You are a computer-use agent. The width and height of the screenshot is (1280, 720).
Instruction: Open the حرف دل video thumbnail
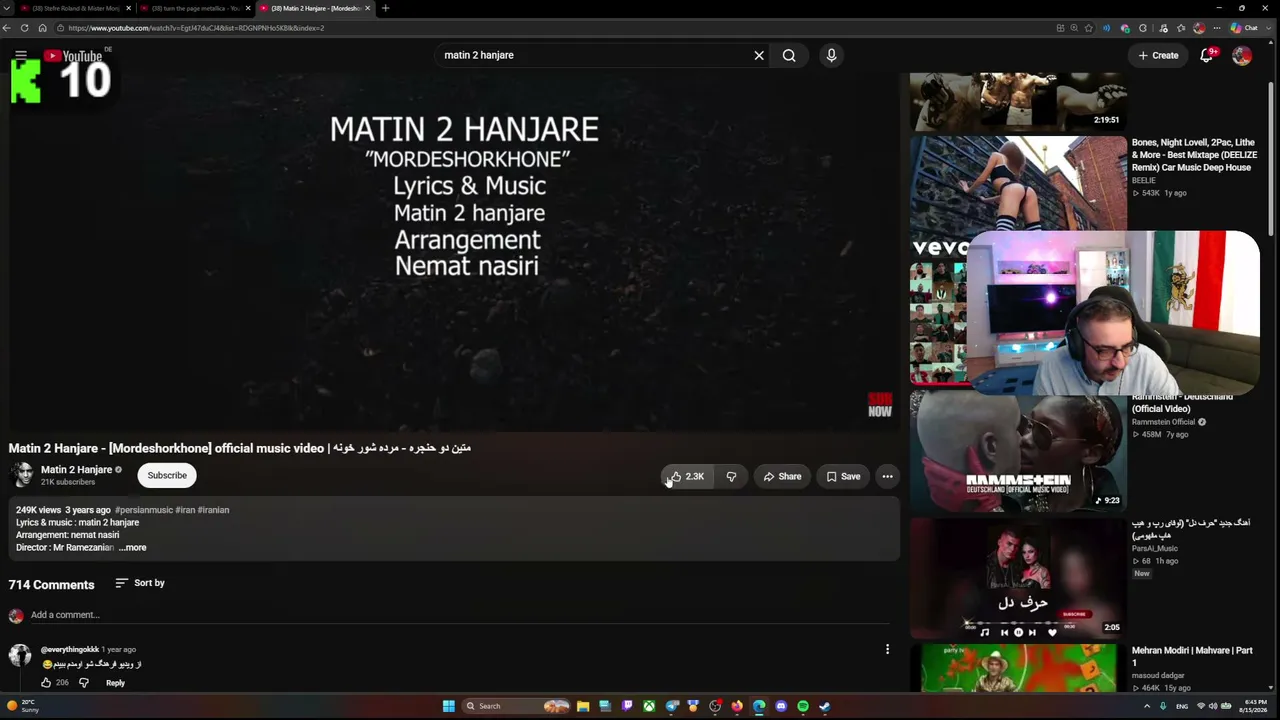[1018, 578]
